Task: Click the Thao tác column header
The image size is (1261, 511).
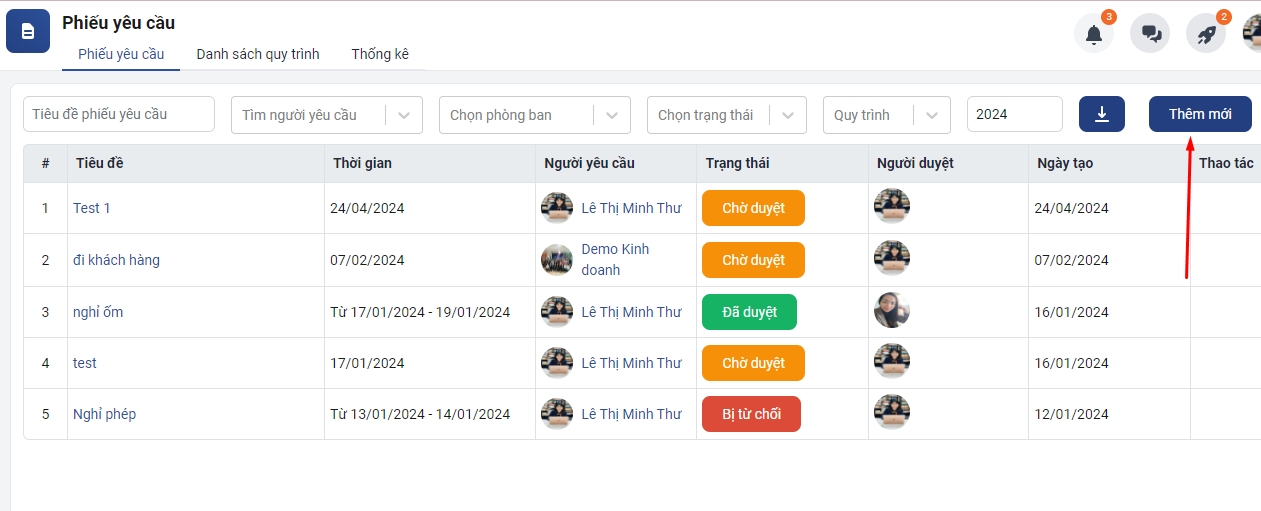Action: [x=1226, y=163]
